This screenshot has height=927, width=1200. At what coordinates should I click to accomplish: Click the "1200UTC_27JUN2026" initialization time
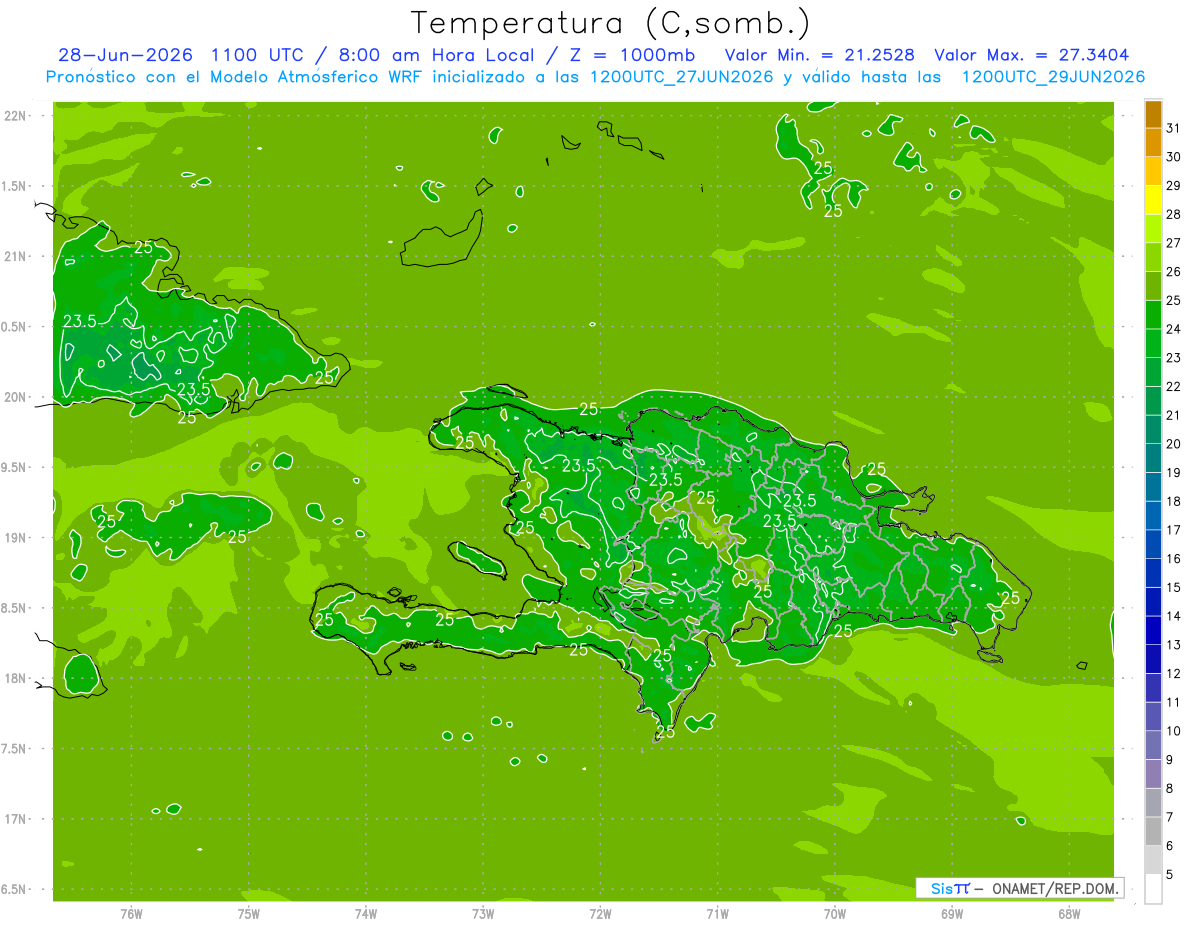point(682,77)
